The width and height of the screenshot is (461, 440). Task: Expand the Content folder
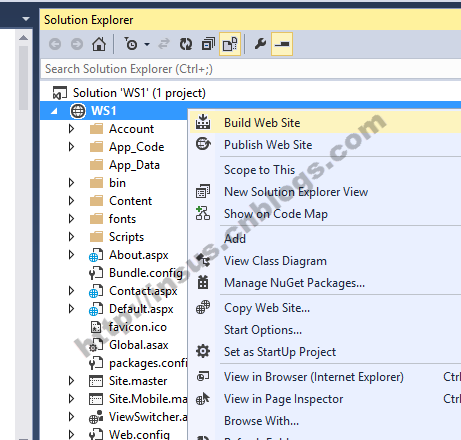pos(71,201)
